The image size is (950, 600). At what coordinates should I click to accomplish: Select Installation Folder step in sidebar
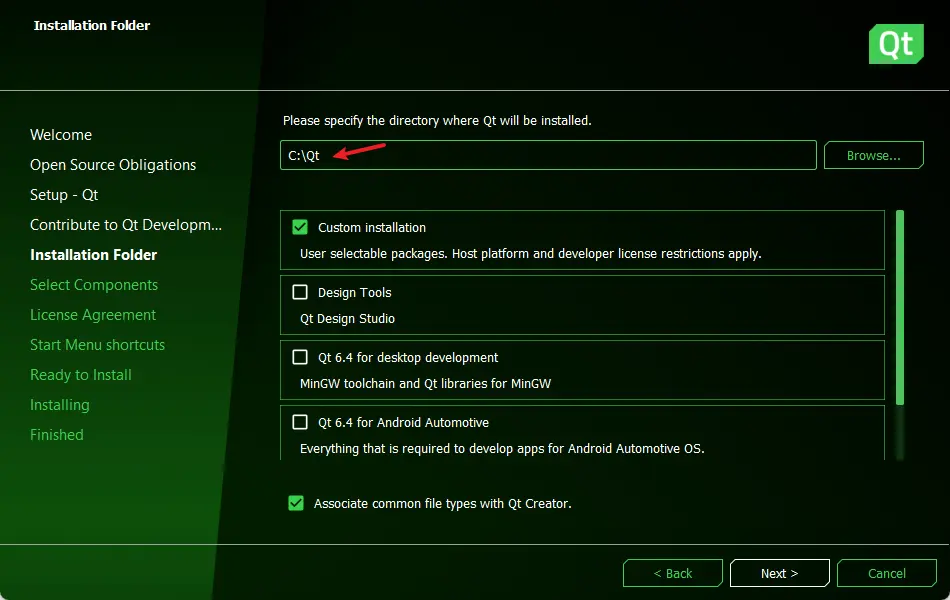pos(94,255)
